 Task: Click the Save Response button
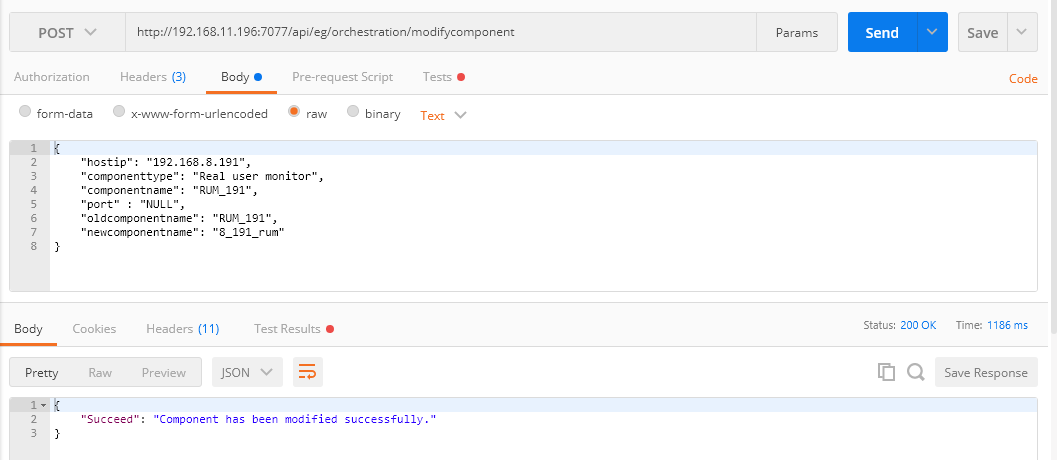click(x=985, y=372)
